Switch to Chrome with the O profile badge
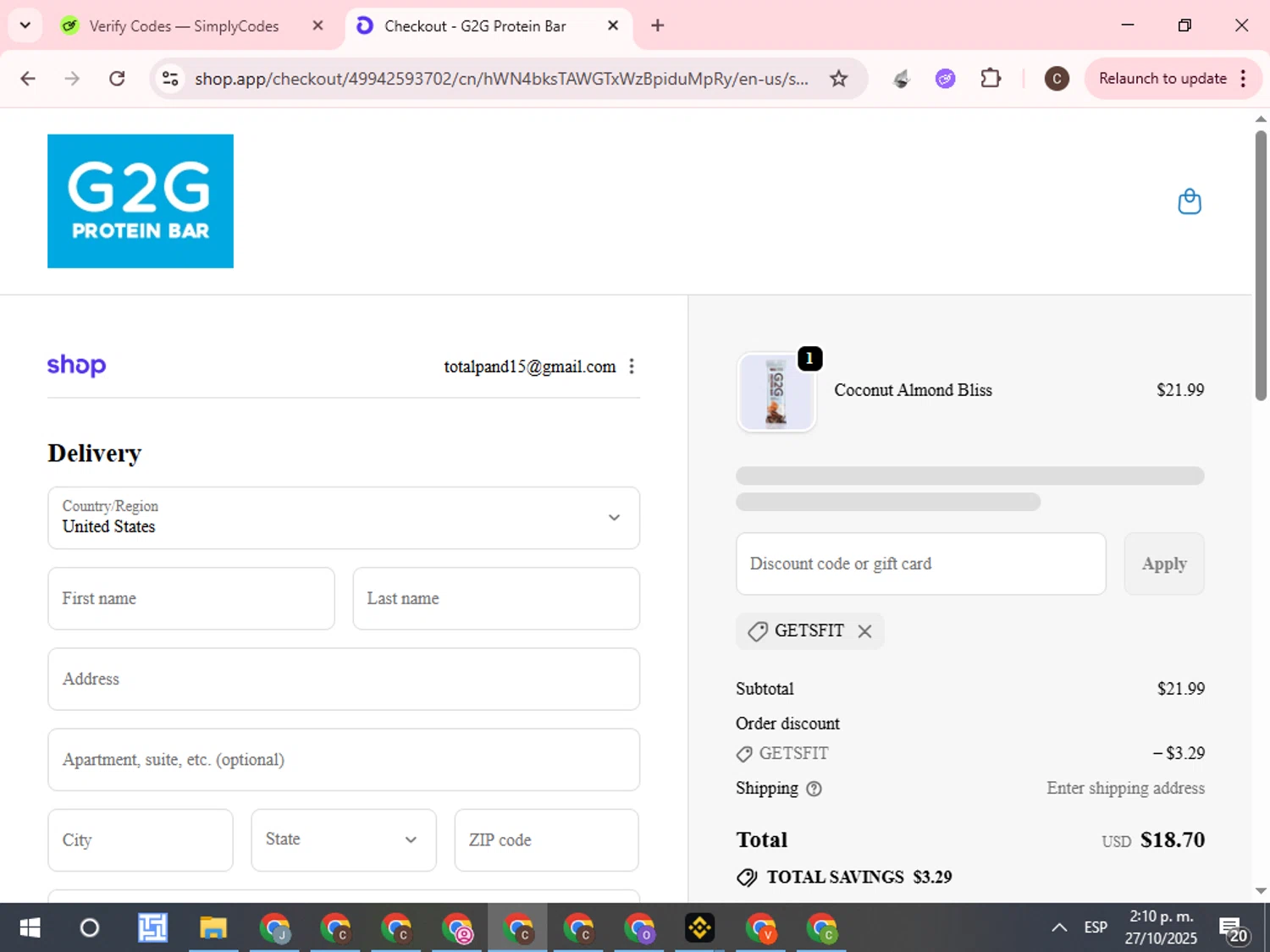1270x952 pixels. click(639, 928)
